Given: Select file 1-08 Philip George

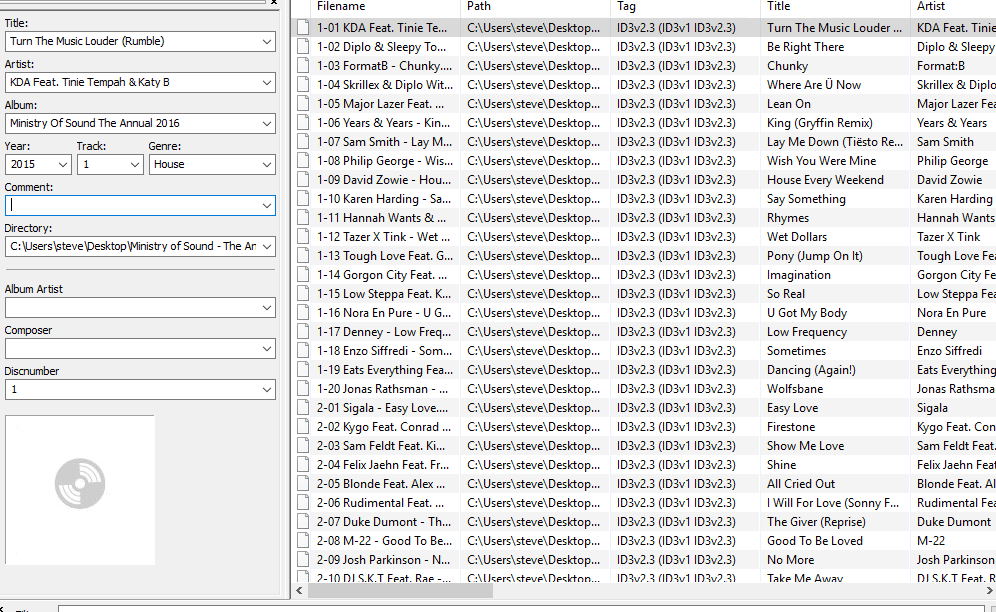Looking at the screenshot, I should tap(385, 161).
